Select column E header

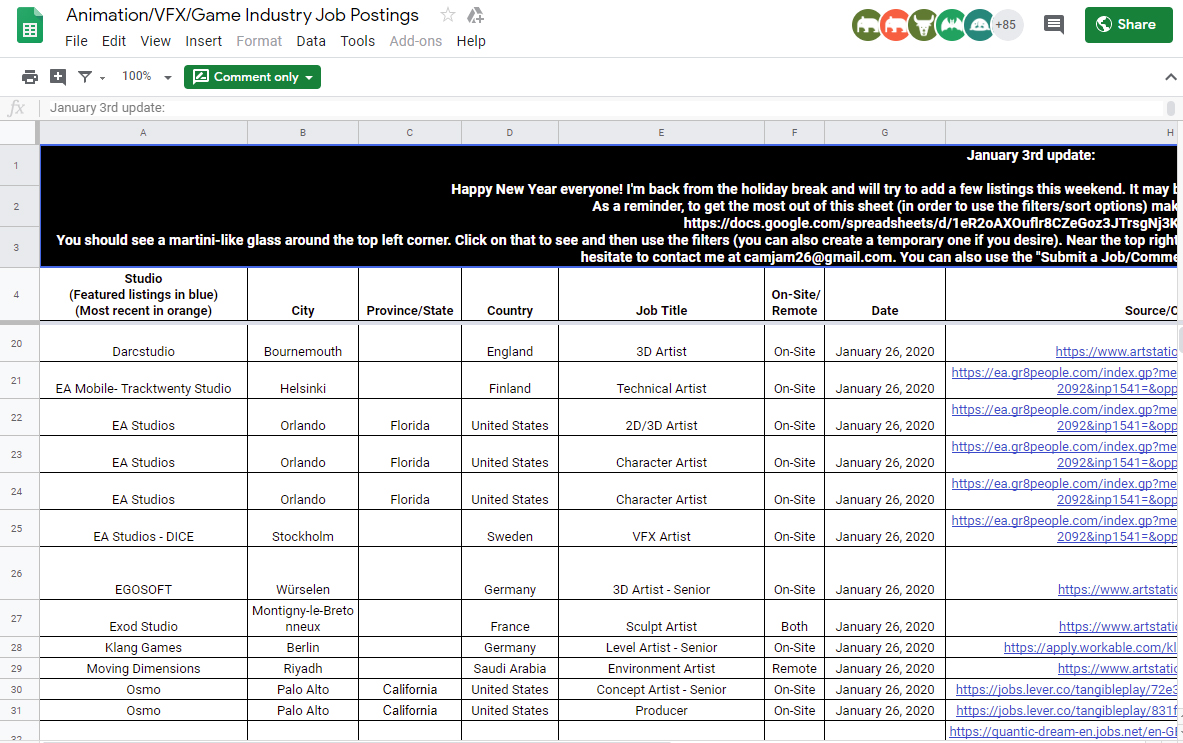coord(662,133)
